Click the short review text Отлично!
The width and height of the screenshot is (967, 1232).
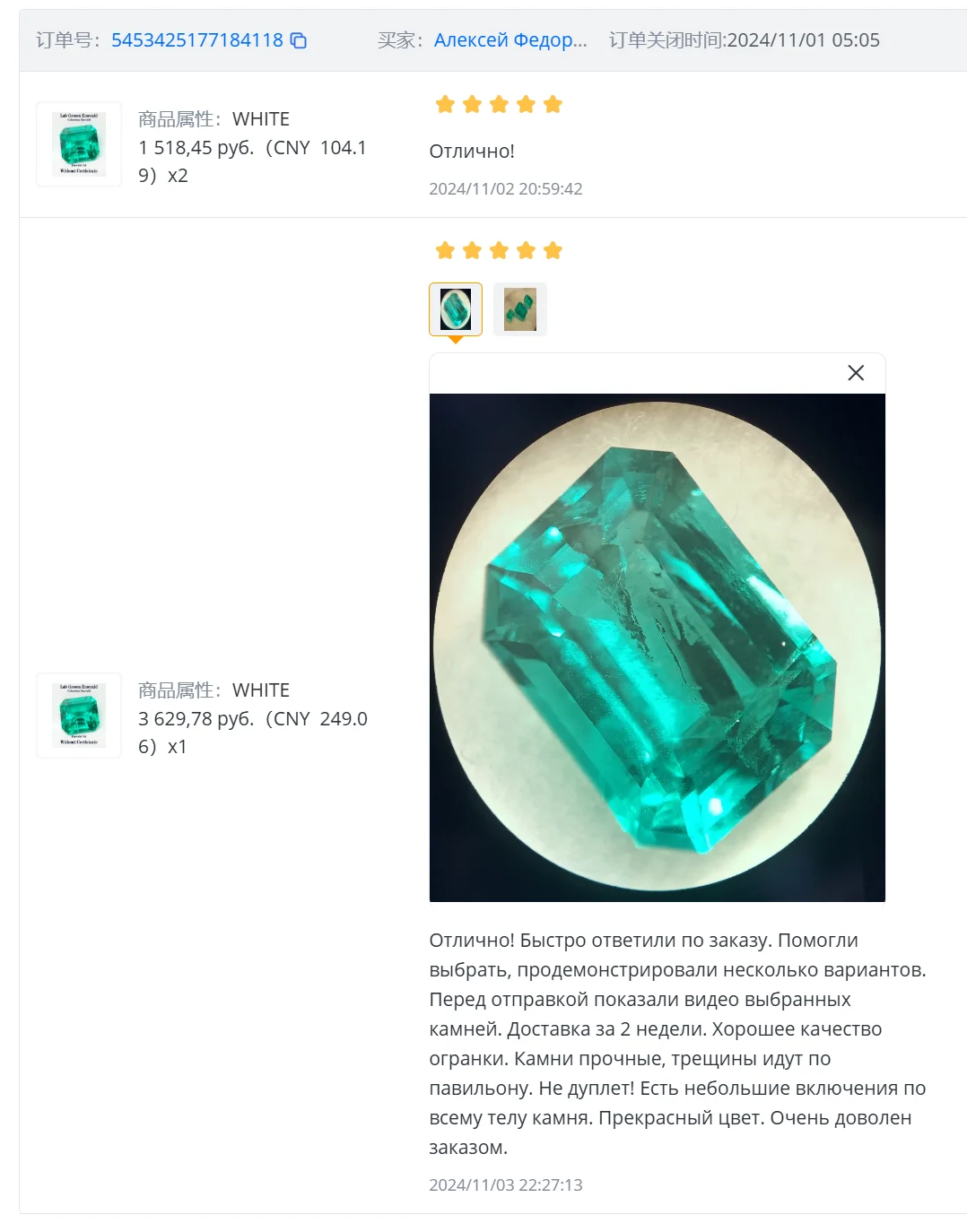[472, 152]
